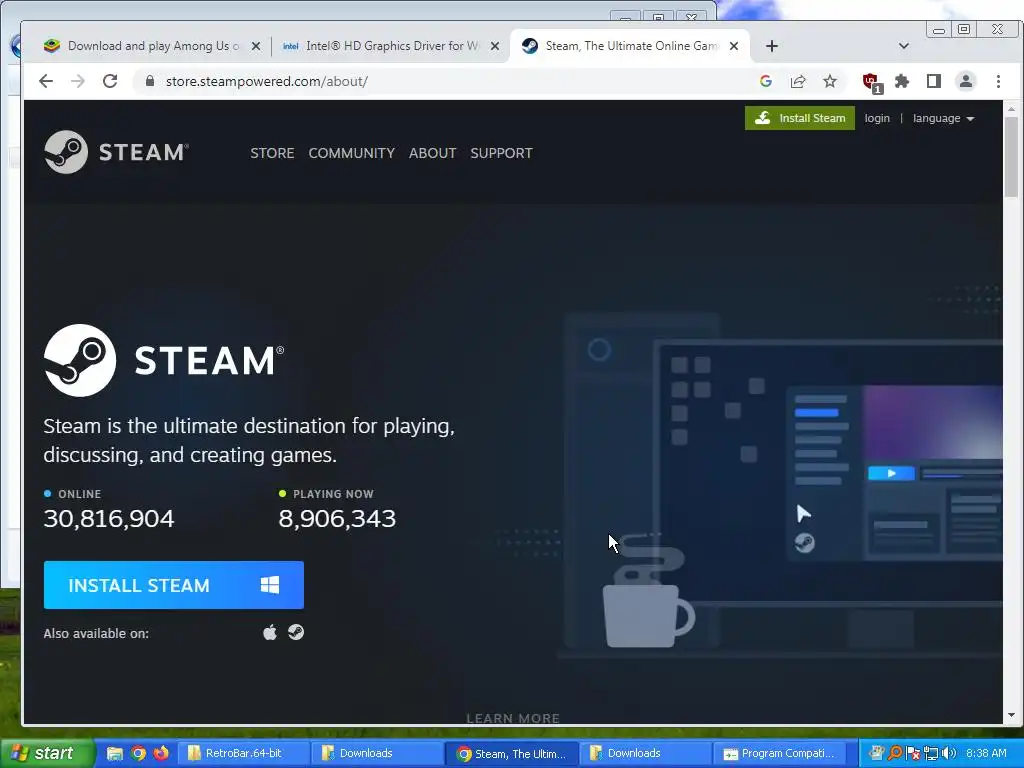Click the network tray icon
Viewport: 1024px width, 768px height.
(x=931, y=754)
